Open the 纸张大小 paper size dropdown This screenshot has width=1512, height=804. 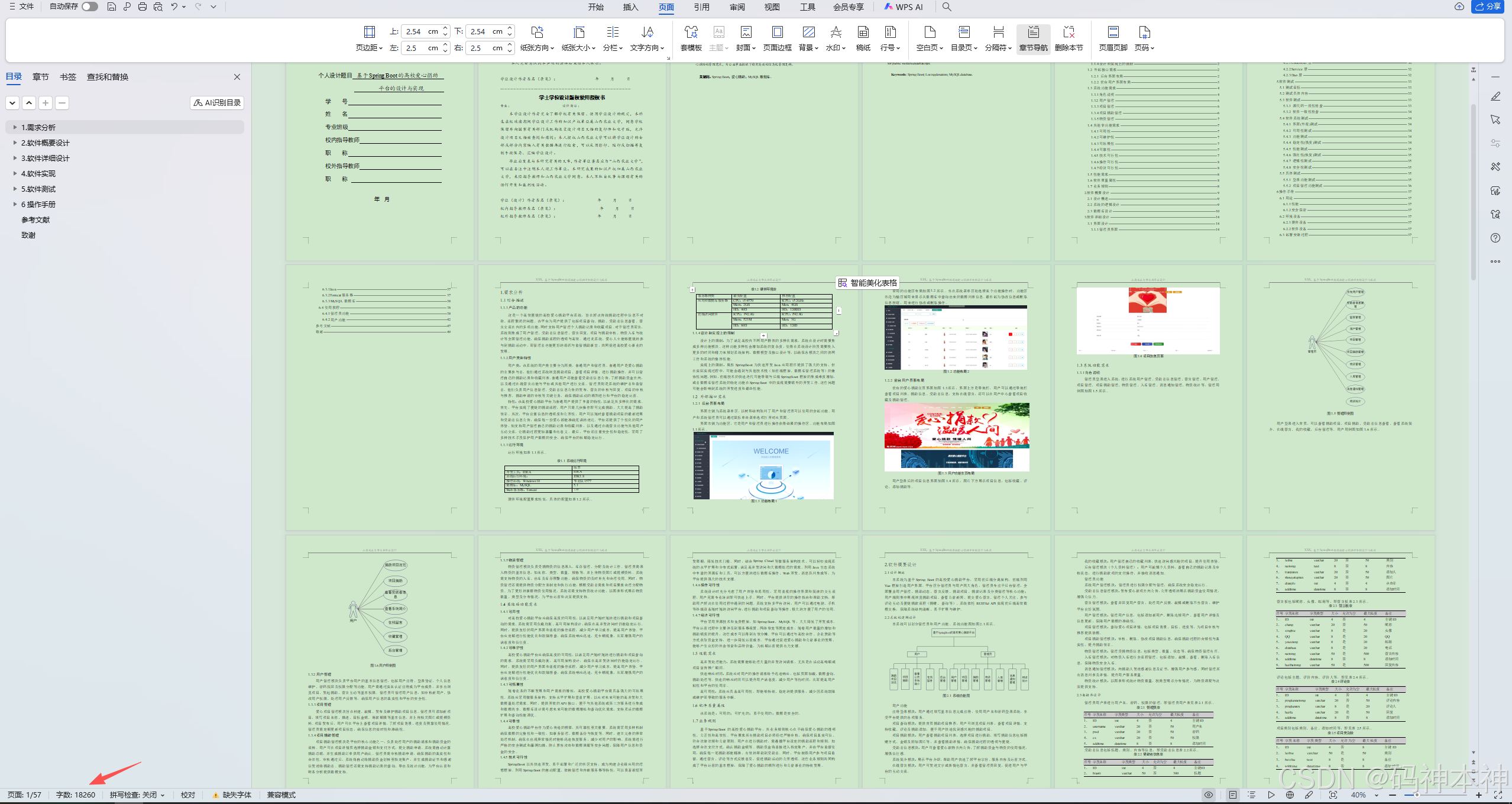pyautogui.click(x=578, y=47)
